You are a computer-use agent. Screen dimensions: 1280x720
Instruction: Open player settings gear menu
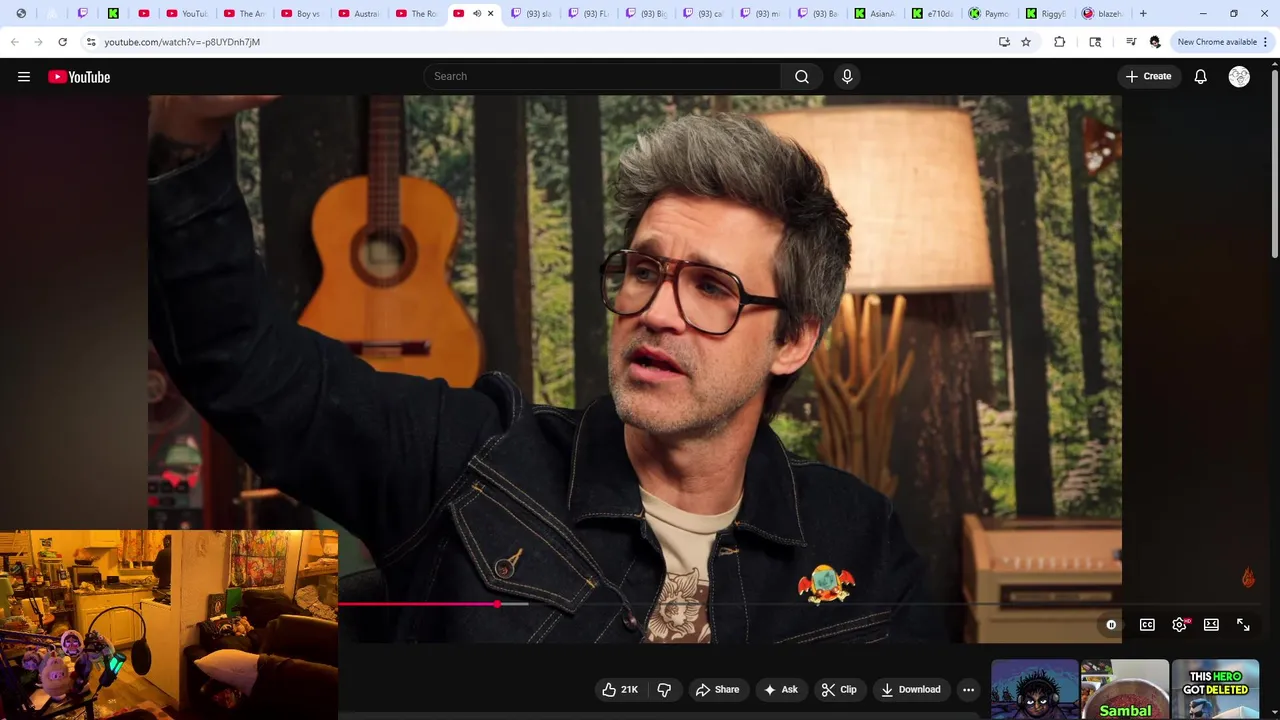pos(1180,624)
